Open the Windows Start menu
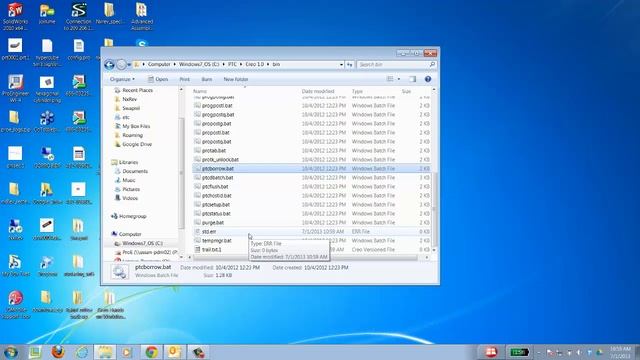Image resolution: width=640 pixels, height=360 pixels. [x=11, y=352]
